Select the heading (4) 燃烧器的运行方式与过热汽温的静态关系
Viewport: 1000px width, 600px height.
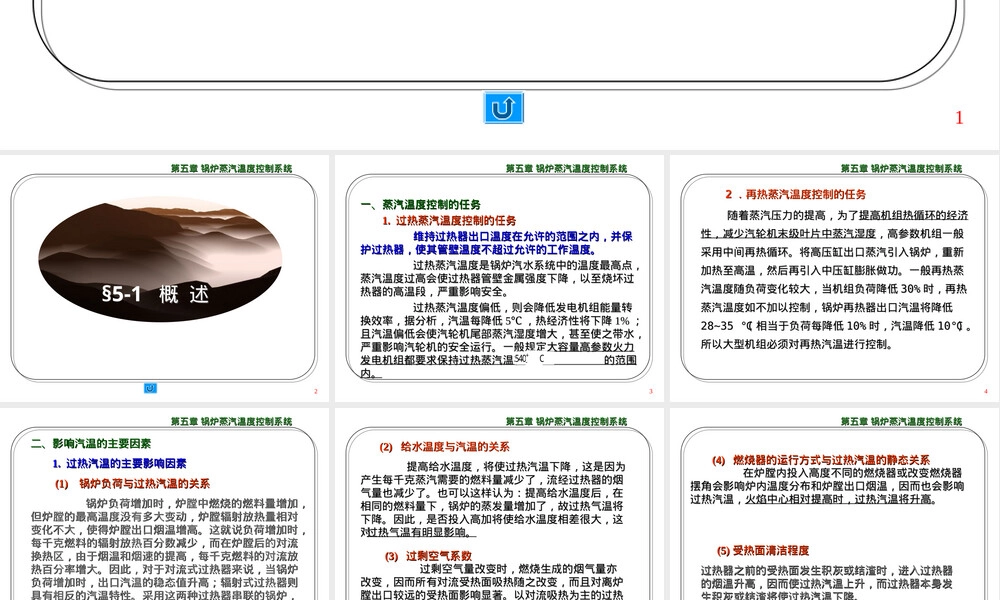[x=821, y=460]
